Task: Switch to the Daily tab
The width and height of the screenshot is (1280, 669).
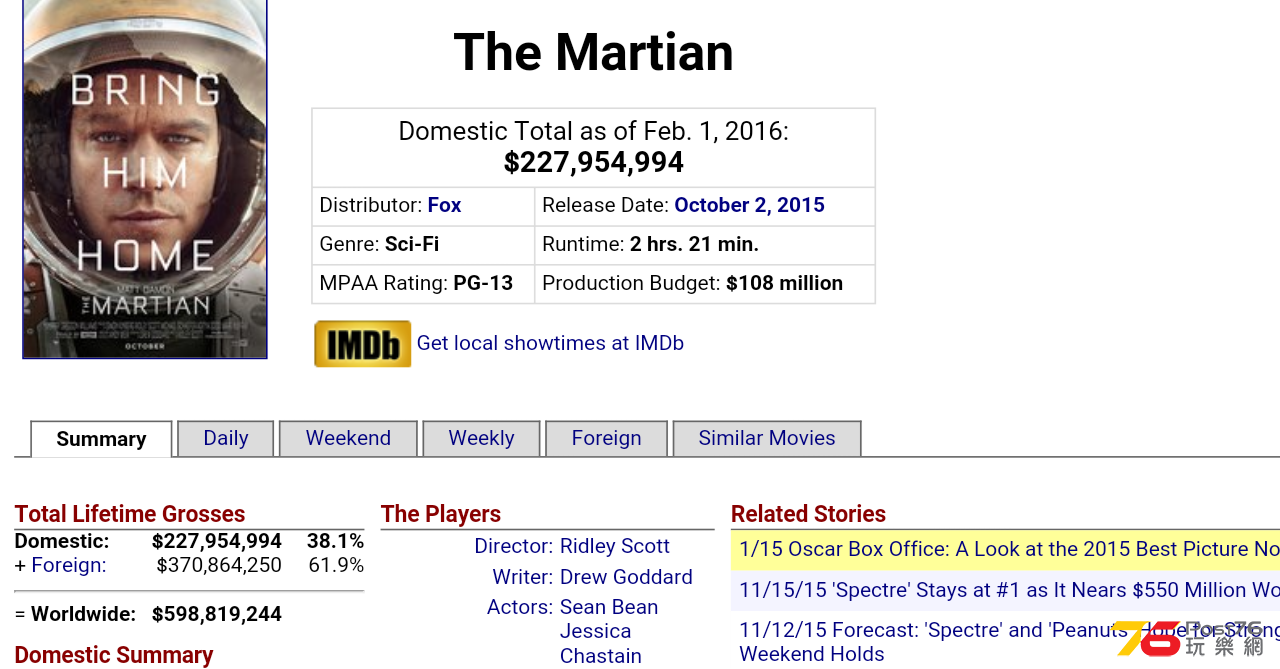Action: point(226,438)
